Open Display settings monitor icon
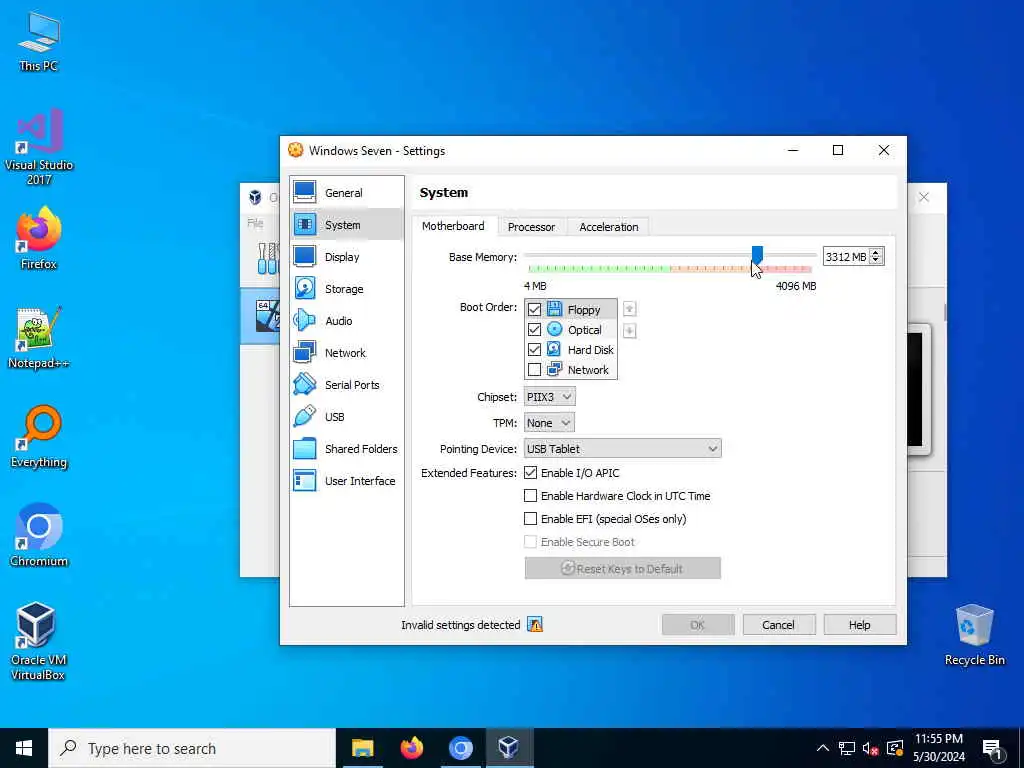The image size is (1024, 768). click(305, 256)
